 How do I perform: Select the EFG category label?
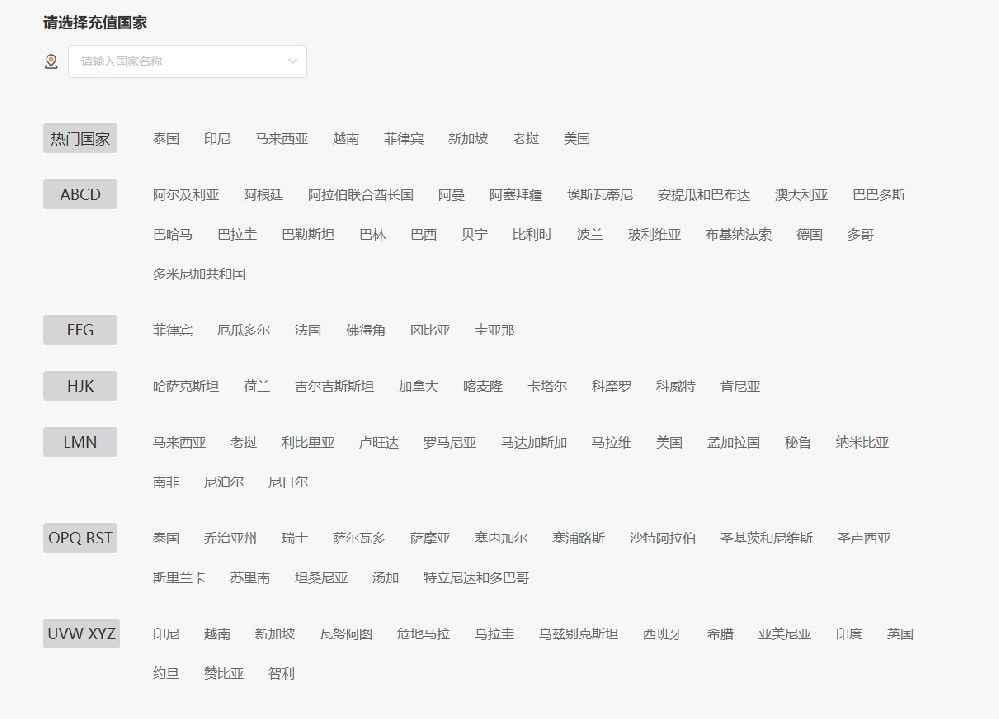tap(80, 330)
